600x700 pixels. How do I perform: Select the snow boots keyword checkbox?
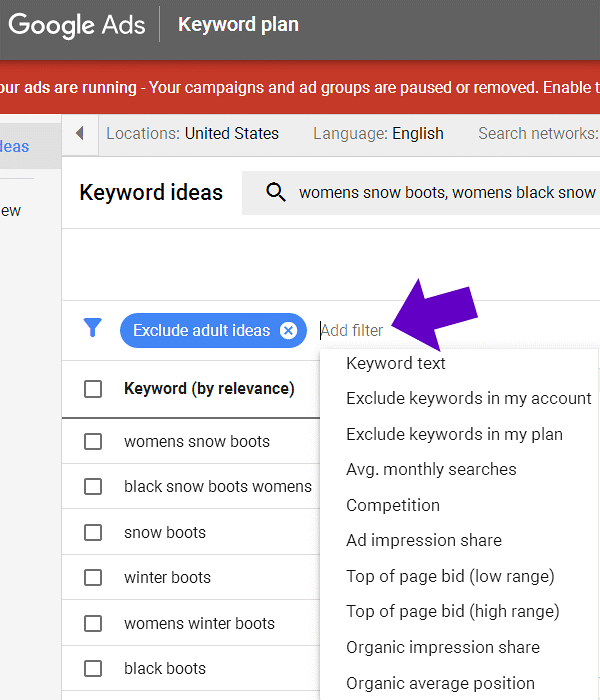click(x=93, y=533)
